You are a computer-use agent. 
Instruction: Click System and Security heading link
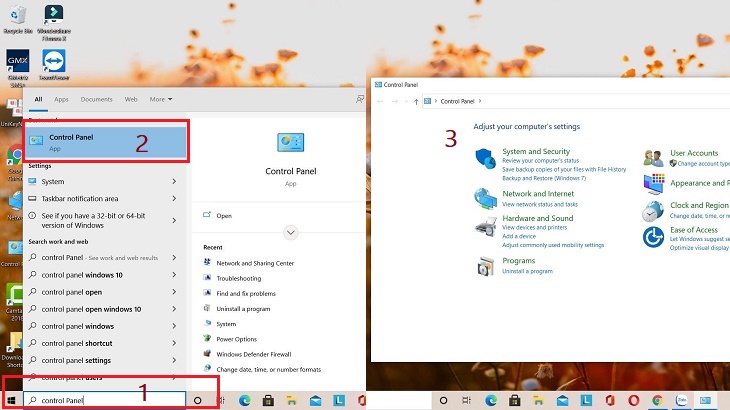coord(536,151)
